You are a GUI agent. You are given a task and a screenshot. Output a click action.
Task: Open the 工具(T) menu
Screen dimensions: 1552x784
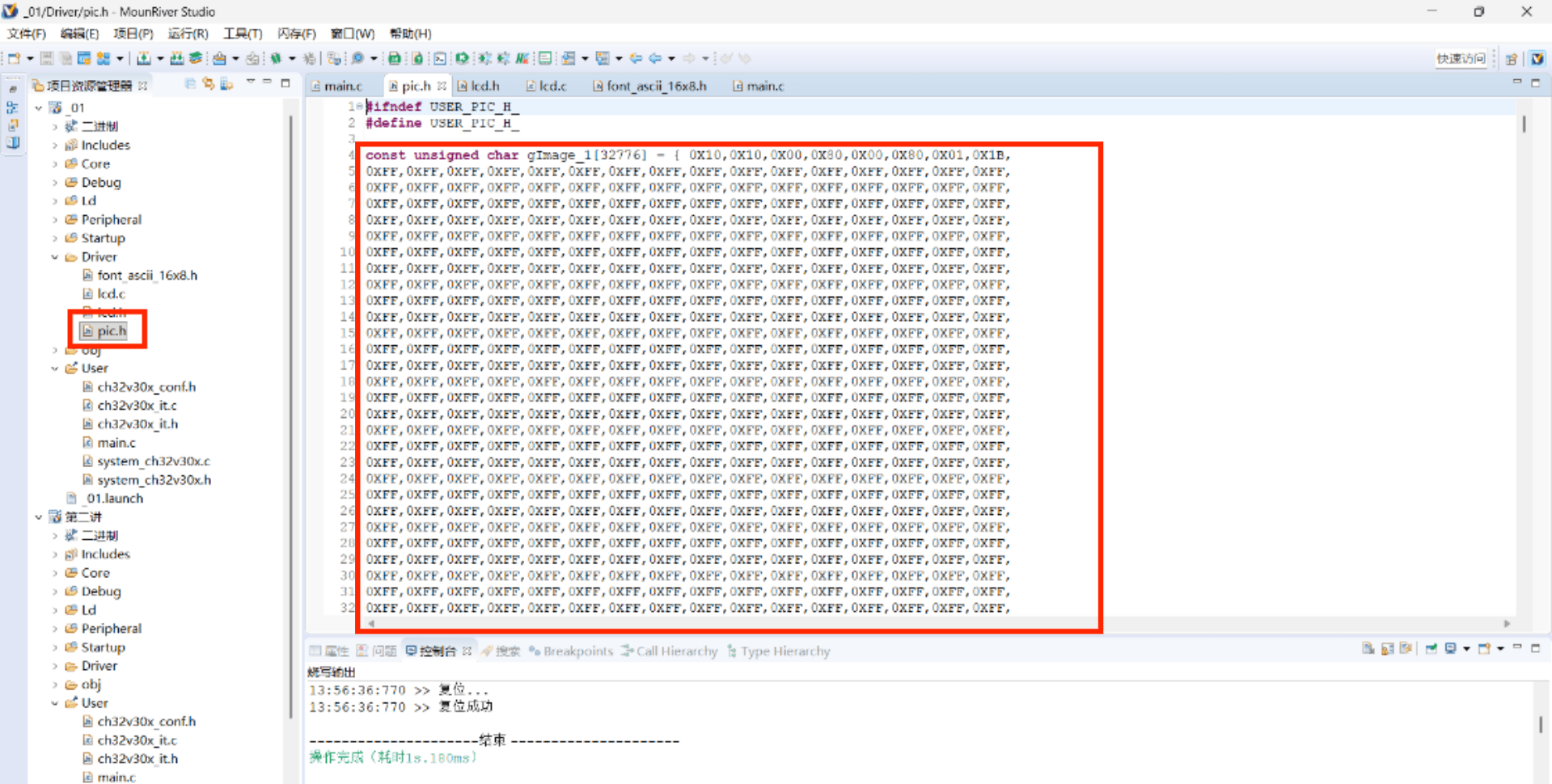pos(243,33)
